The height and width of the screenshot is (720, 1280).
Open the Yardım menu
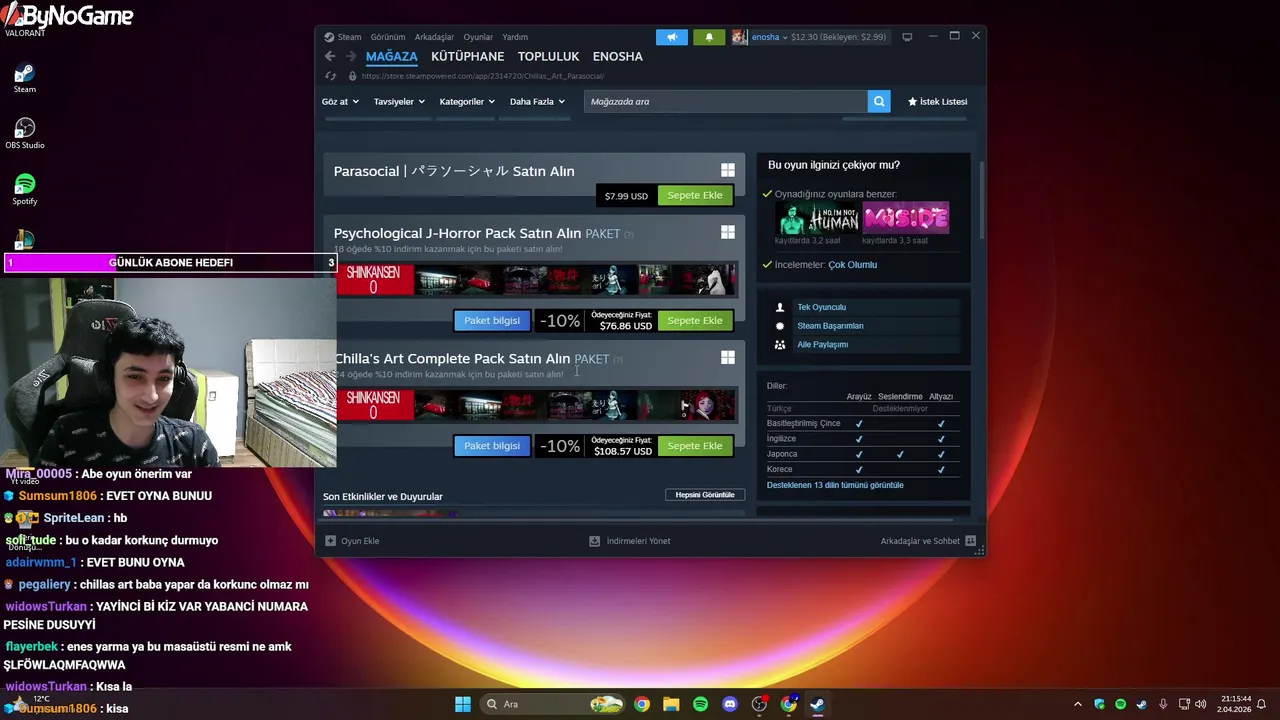pyautogui.click(x=515, y=37)
